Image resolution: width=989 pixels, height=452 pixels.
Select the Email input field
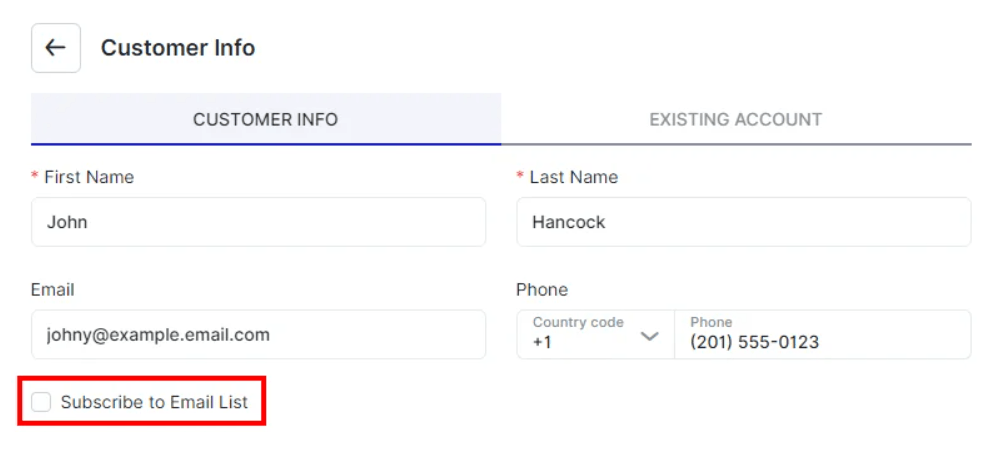tap(258, 335)
